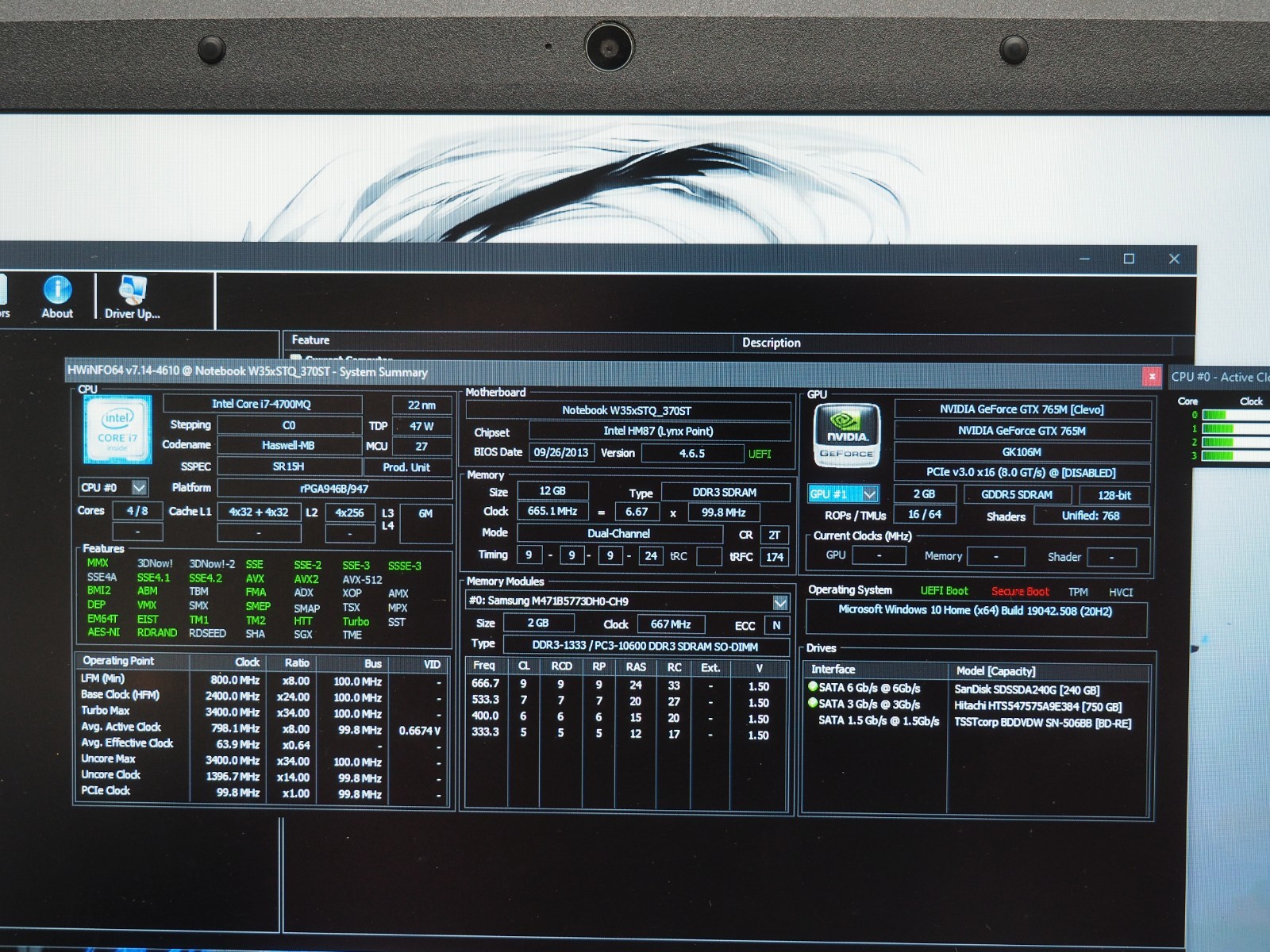
Task: Launch the Driver Update toolbar icon
Action: 133,297
